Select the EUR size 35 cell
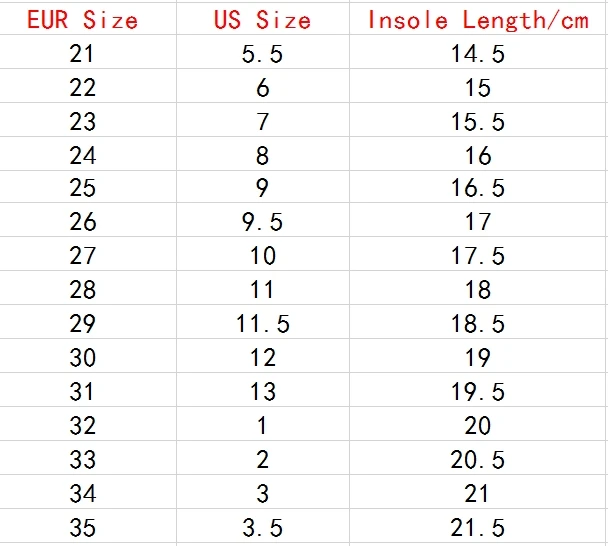 [88, 526]
